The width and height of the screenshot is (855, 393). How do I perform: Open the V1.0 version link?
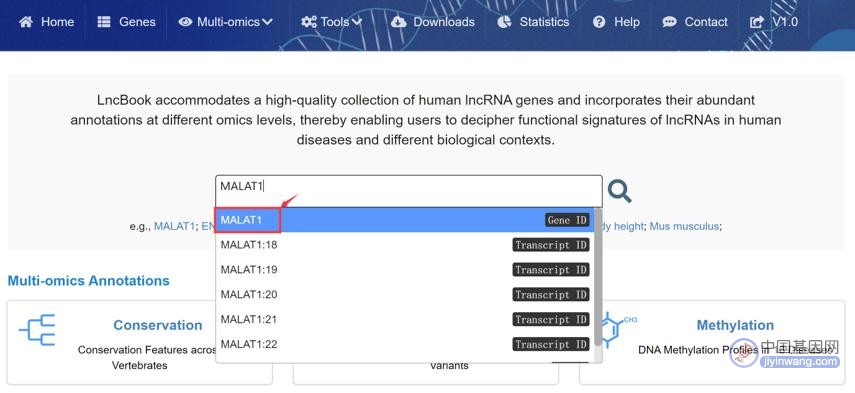[774, 22]
